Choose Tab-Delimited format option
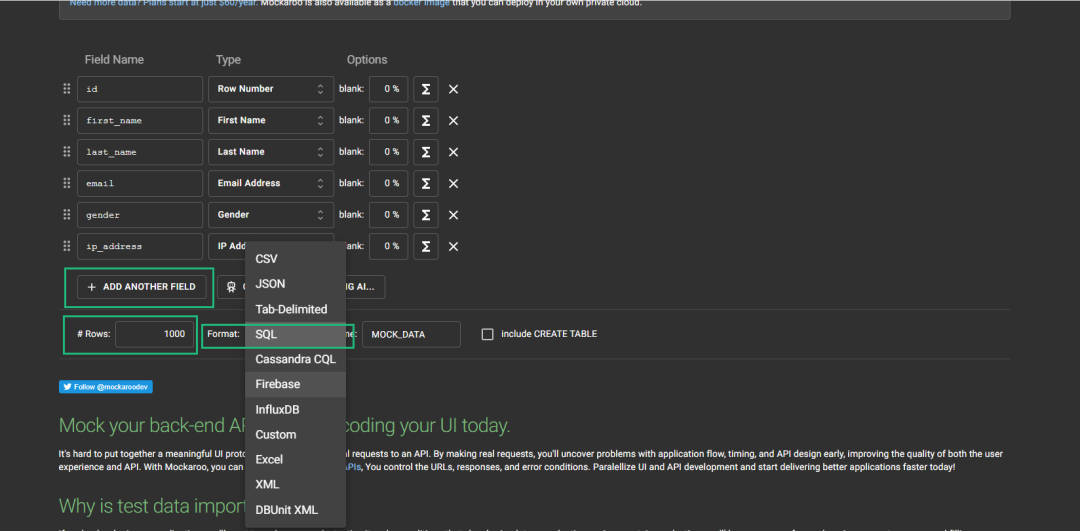This screenshot has width=1080, height=531. tap(295, 309)
